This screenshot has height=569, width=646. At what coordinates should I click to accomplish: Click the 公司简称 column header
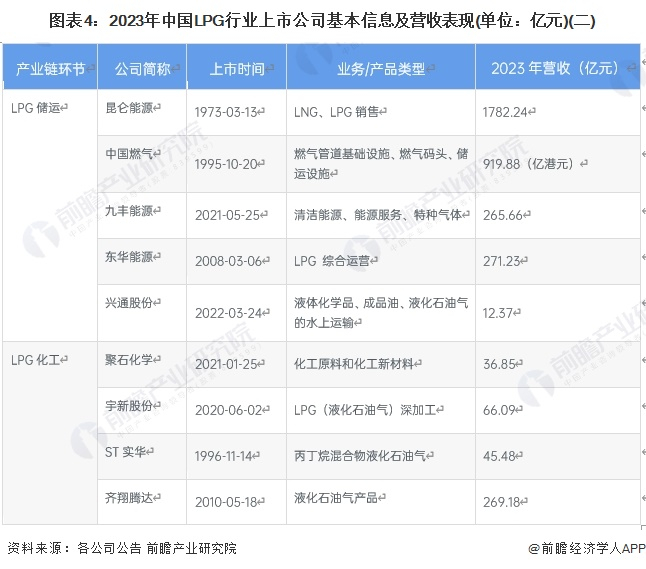coord(142,68)
